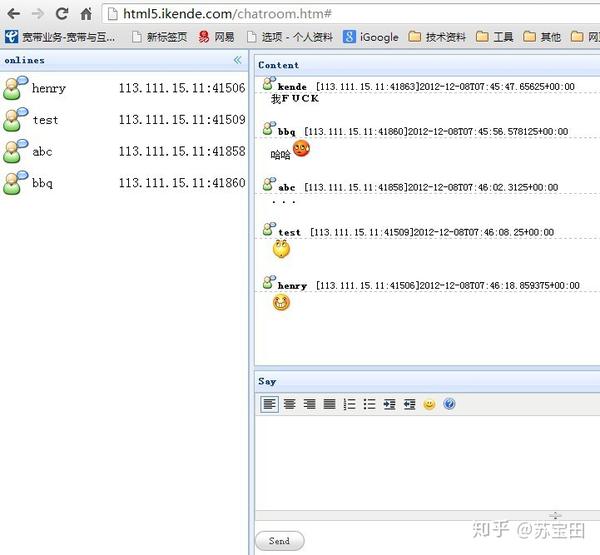Click the henry message avatar in Content
The image size is (600, 555).
[x=269, y=282]
